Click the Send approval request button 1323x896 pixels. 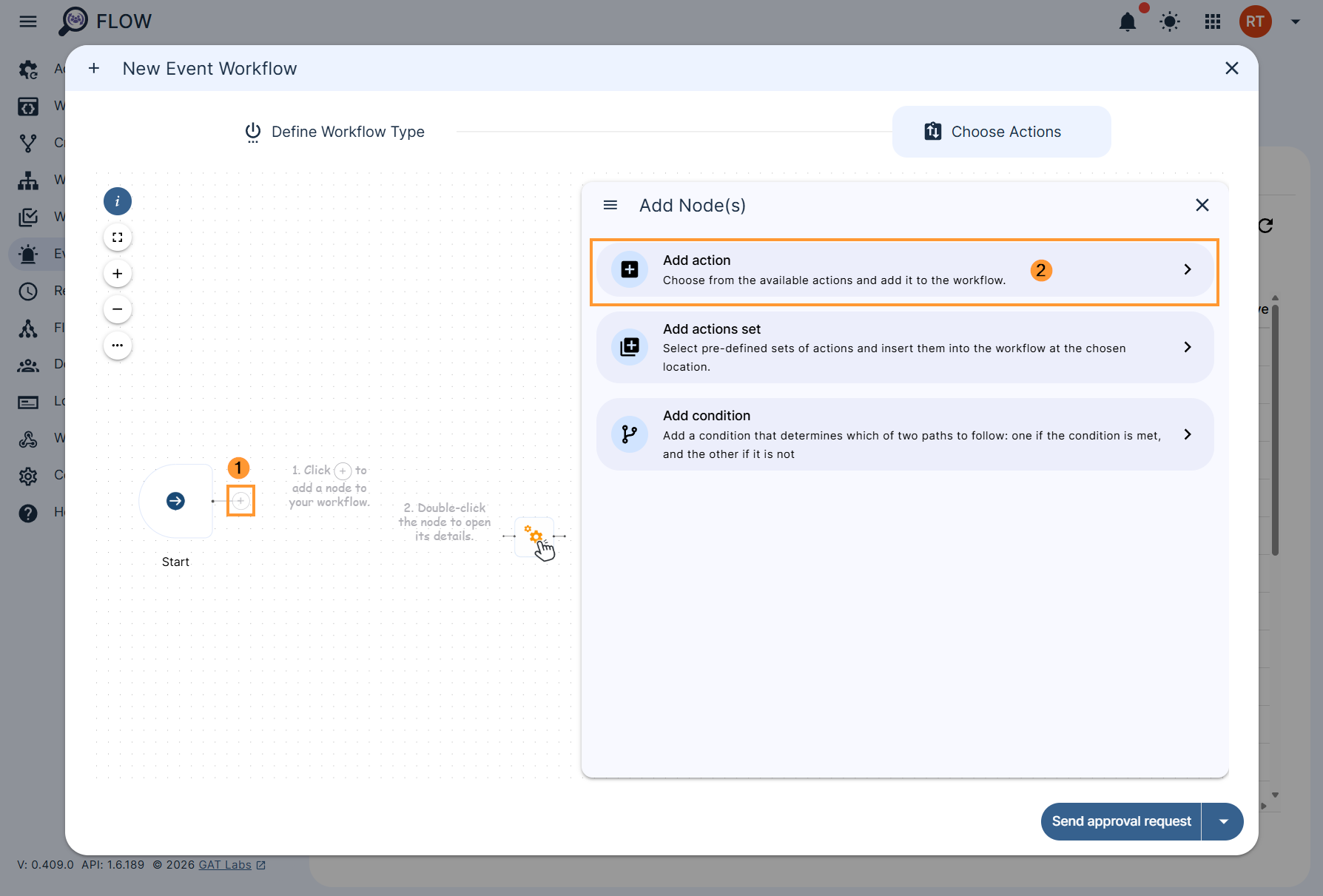coord(1120,821)
